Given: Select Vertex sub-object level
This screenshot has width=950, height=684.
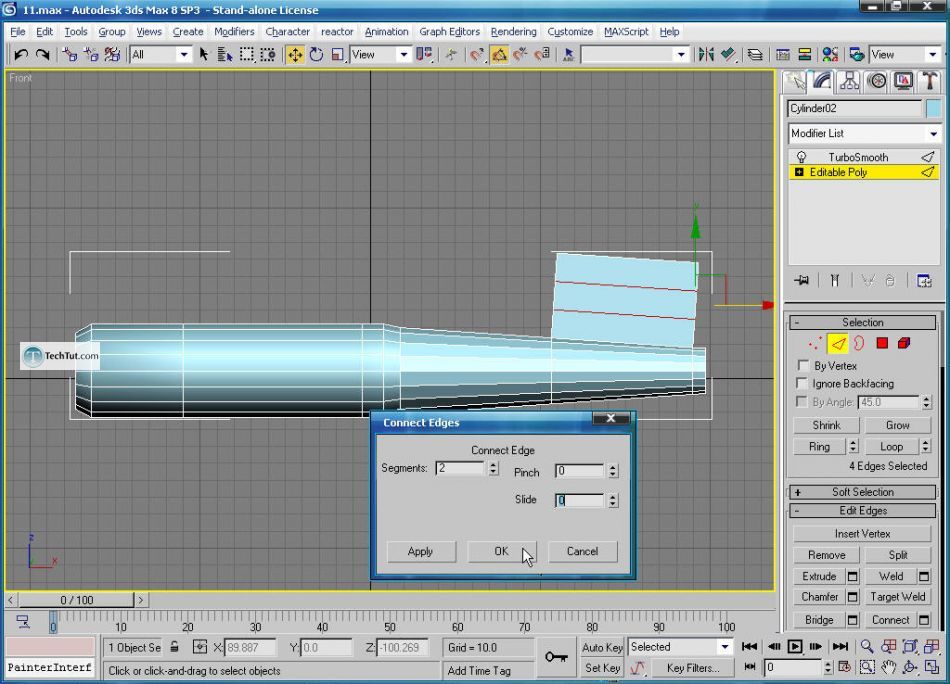Looking at the screenshot, I should (x=815, y=344).
